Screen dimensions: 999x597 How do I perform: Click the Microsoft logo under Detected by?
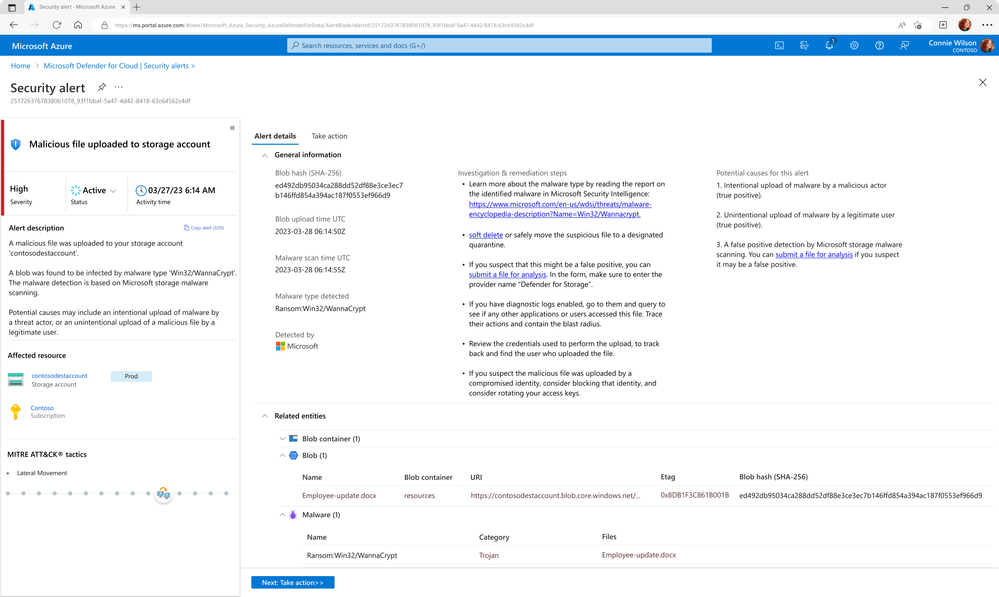[x=280, y=346]
